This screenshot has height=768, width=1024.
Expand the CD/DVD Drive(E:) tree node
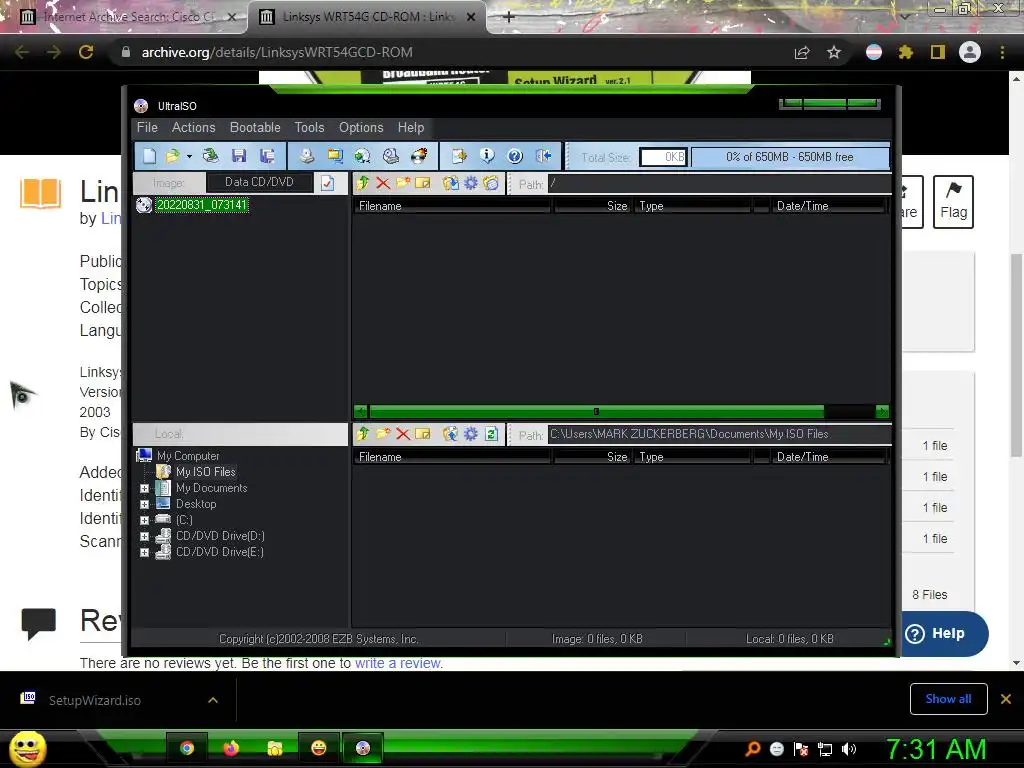pos(144,552)
